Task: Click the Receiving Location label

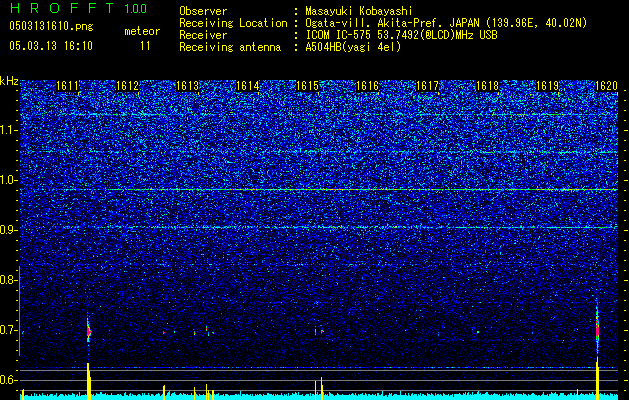Action: click(233, 23)
